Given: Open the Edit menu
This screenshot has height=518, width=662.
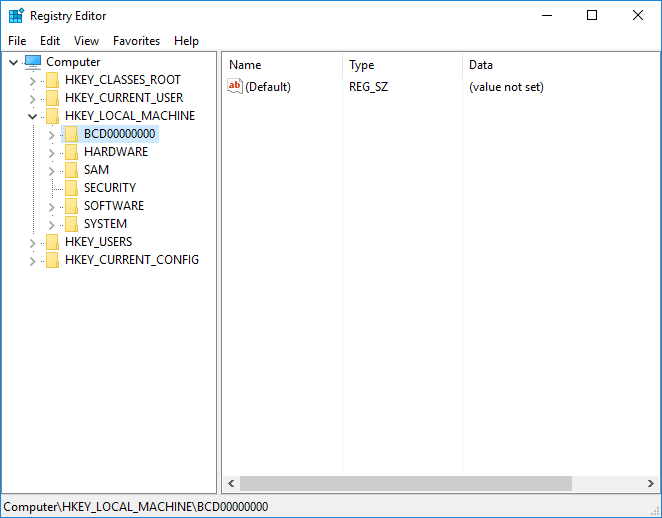Looking at the screenshot, I should pyautogui.click(x=50, y=41).
